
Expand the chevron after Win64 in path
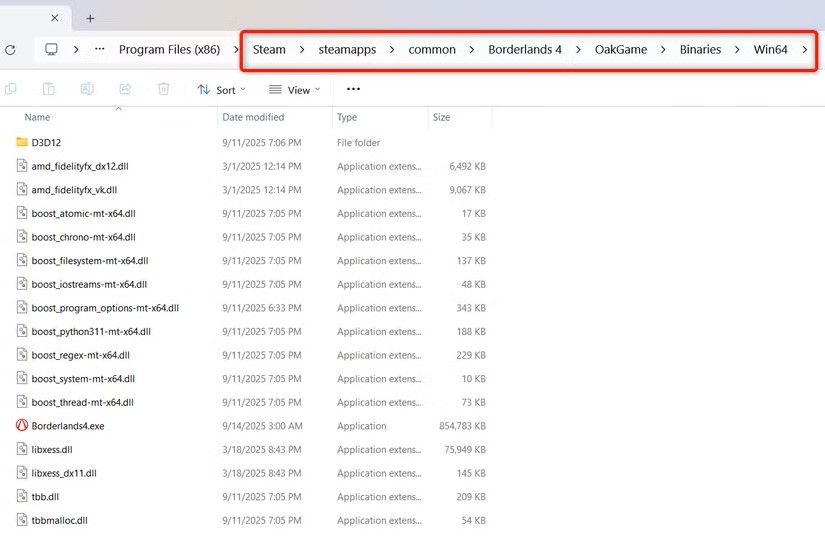[805, 50]
